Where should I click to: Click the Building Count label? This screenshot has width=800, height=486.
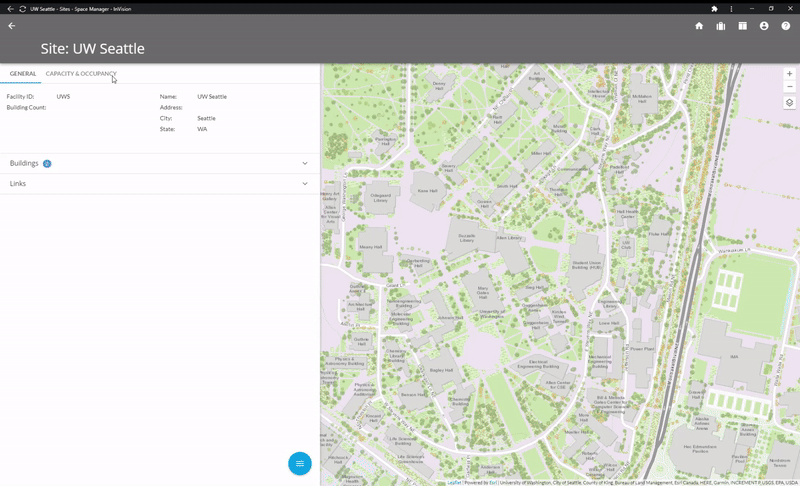pyautogui.click(x=27, y=108)
